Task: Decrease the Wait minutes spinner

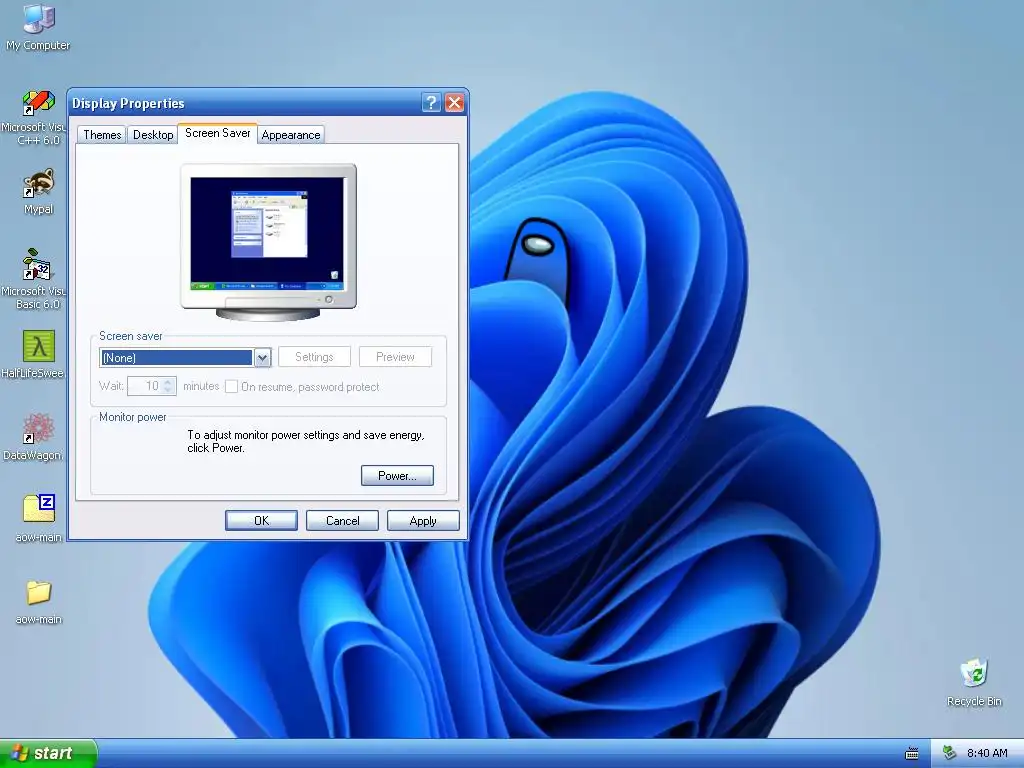Action: [168, 391]
